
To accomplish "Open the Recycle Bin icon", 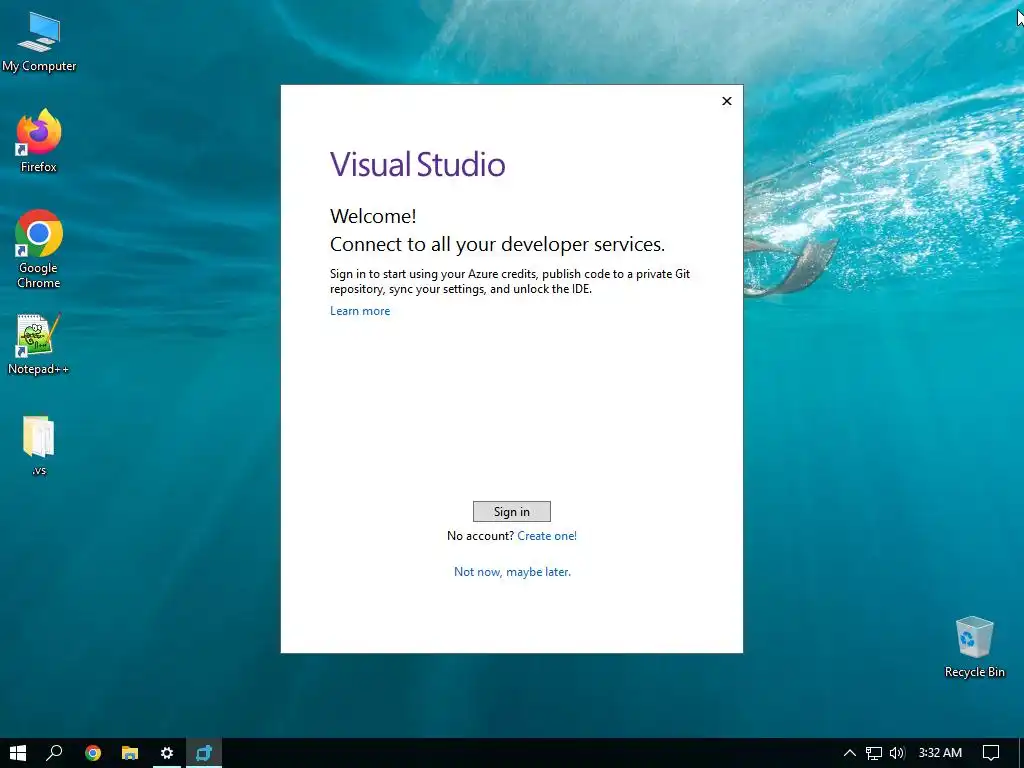I will click(974, 647).
